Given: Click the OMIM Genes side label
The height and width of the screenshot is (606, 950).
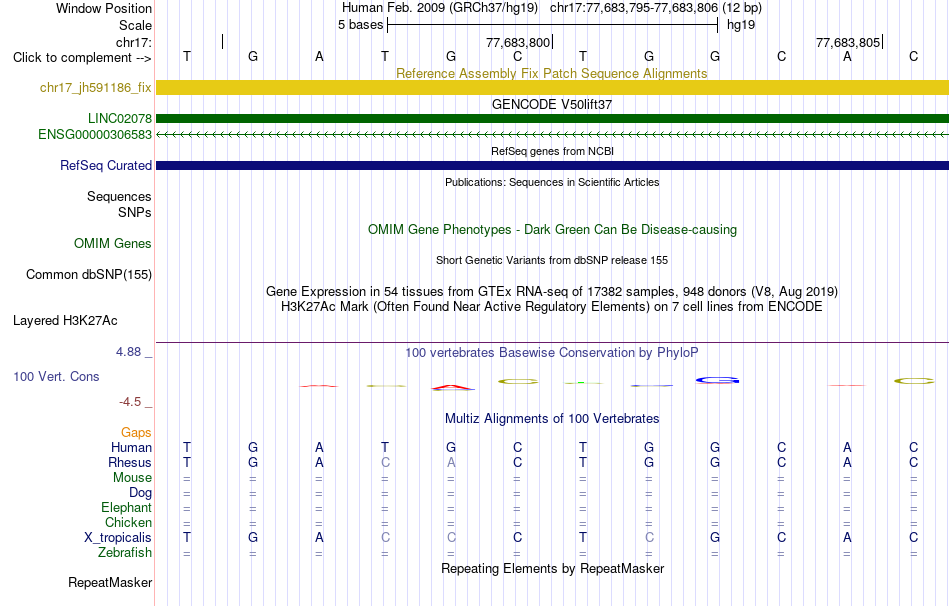Looking at the screenshot, I should tap(113, 244).
